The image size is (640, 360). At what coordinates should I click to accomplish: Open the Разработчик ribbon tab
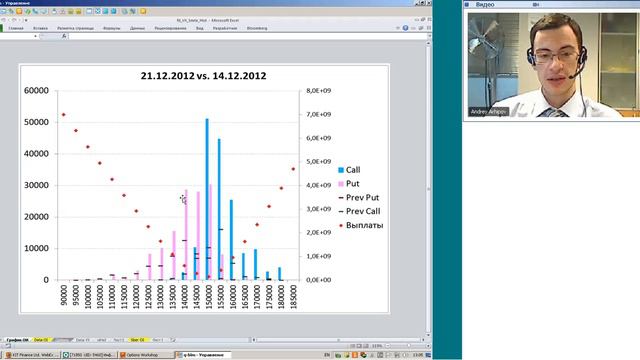click(x=225, y=28)
